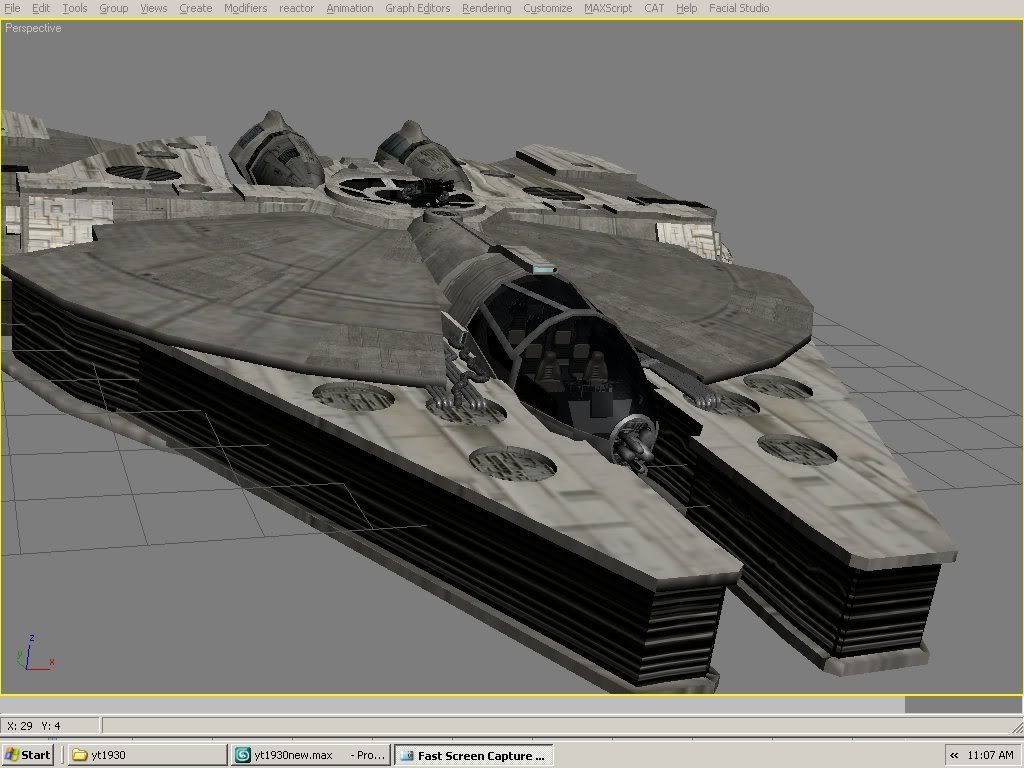
Task: Click the XYZ axis gizmo in viewport
Action: [34, 653]
